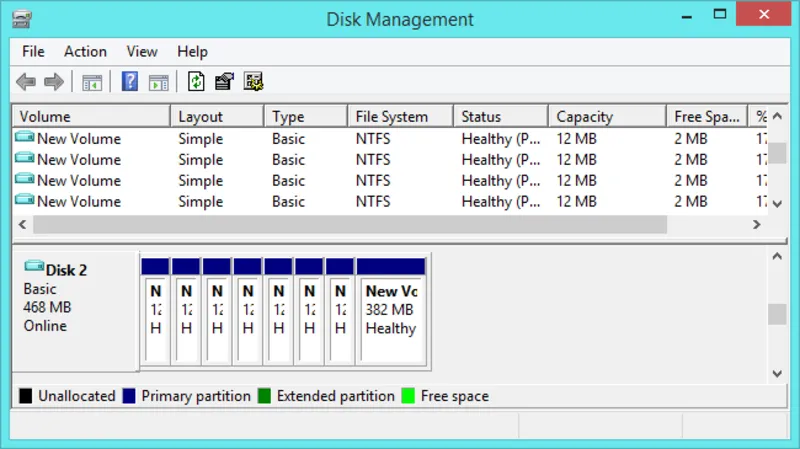Click the Forward arrow in the toolbar
Viewport: 800px width, 449px height.
click(x=54, y=82)
